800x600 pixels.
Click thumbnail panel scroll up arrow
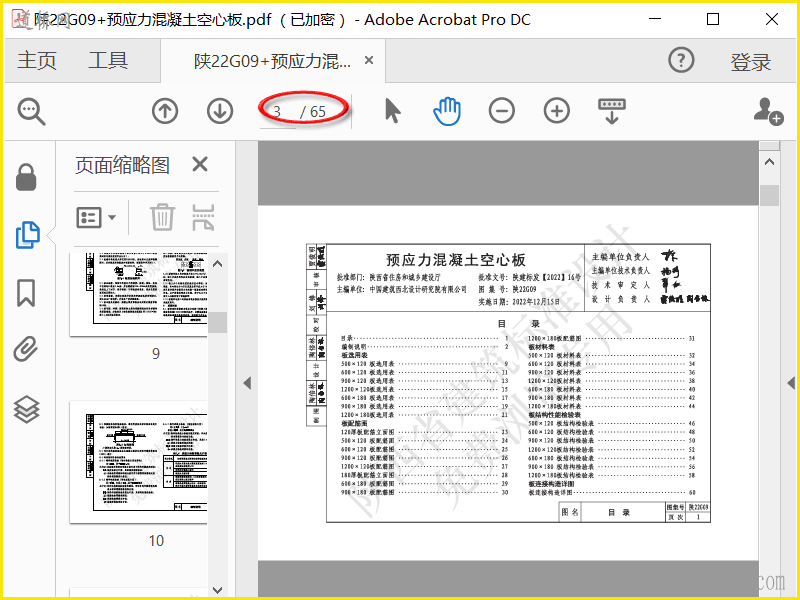[x=217, y=264]
